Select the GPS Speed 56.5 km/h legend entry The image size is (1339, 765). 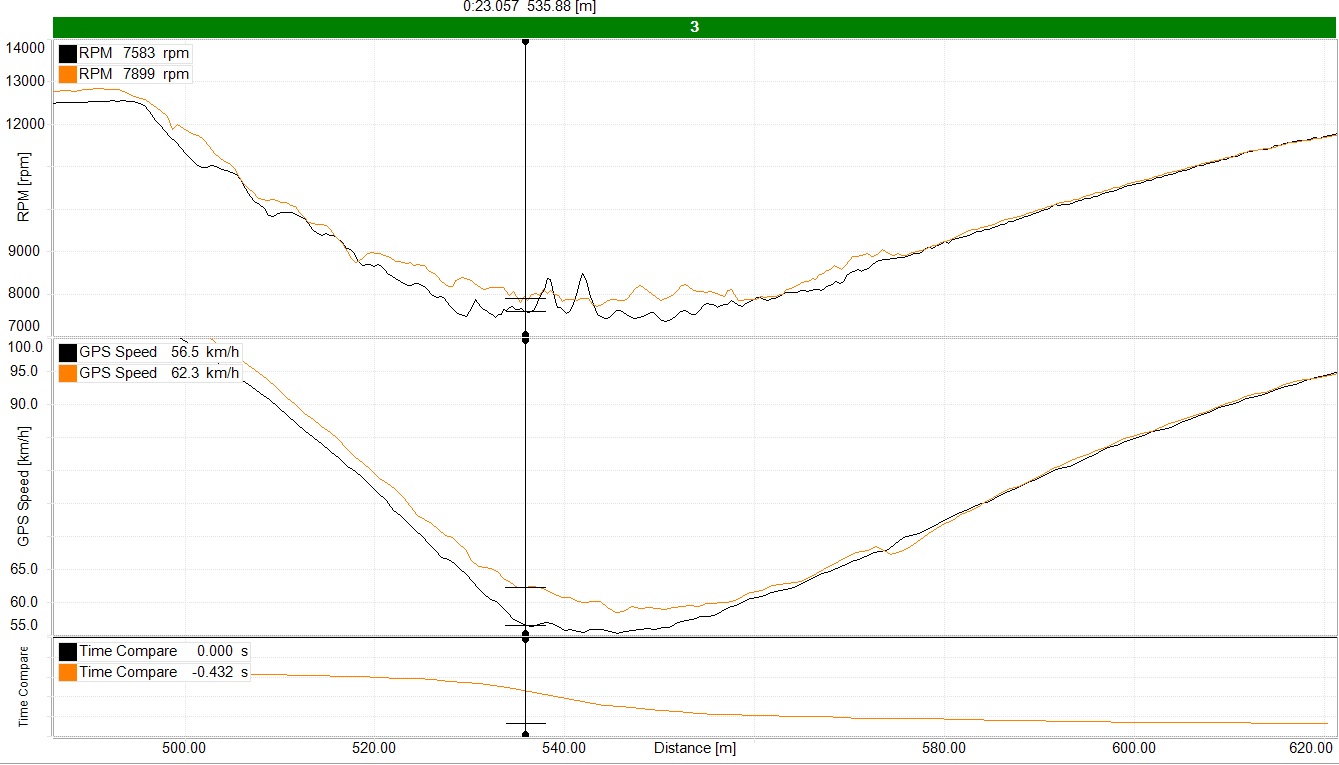159,352
